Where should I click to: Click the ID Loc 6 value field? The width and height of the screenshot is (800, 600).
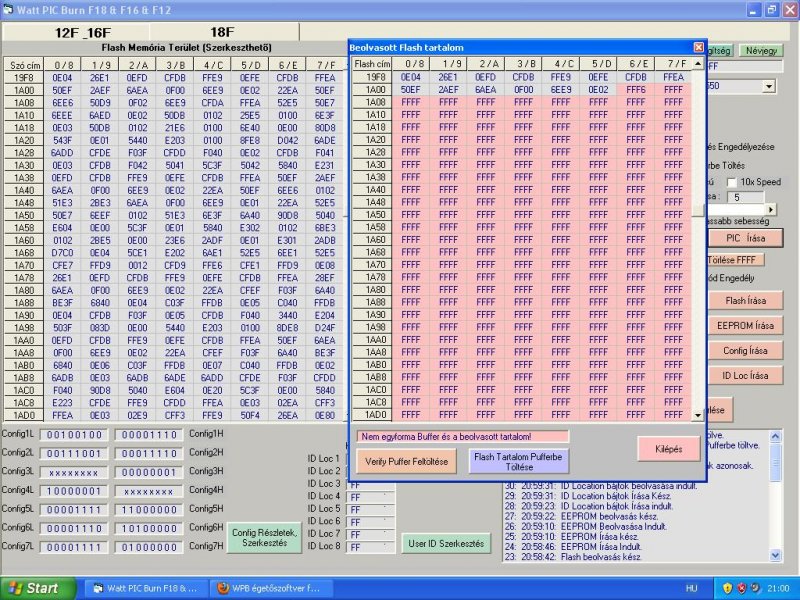pyautogui.click(x=370, y=522)
